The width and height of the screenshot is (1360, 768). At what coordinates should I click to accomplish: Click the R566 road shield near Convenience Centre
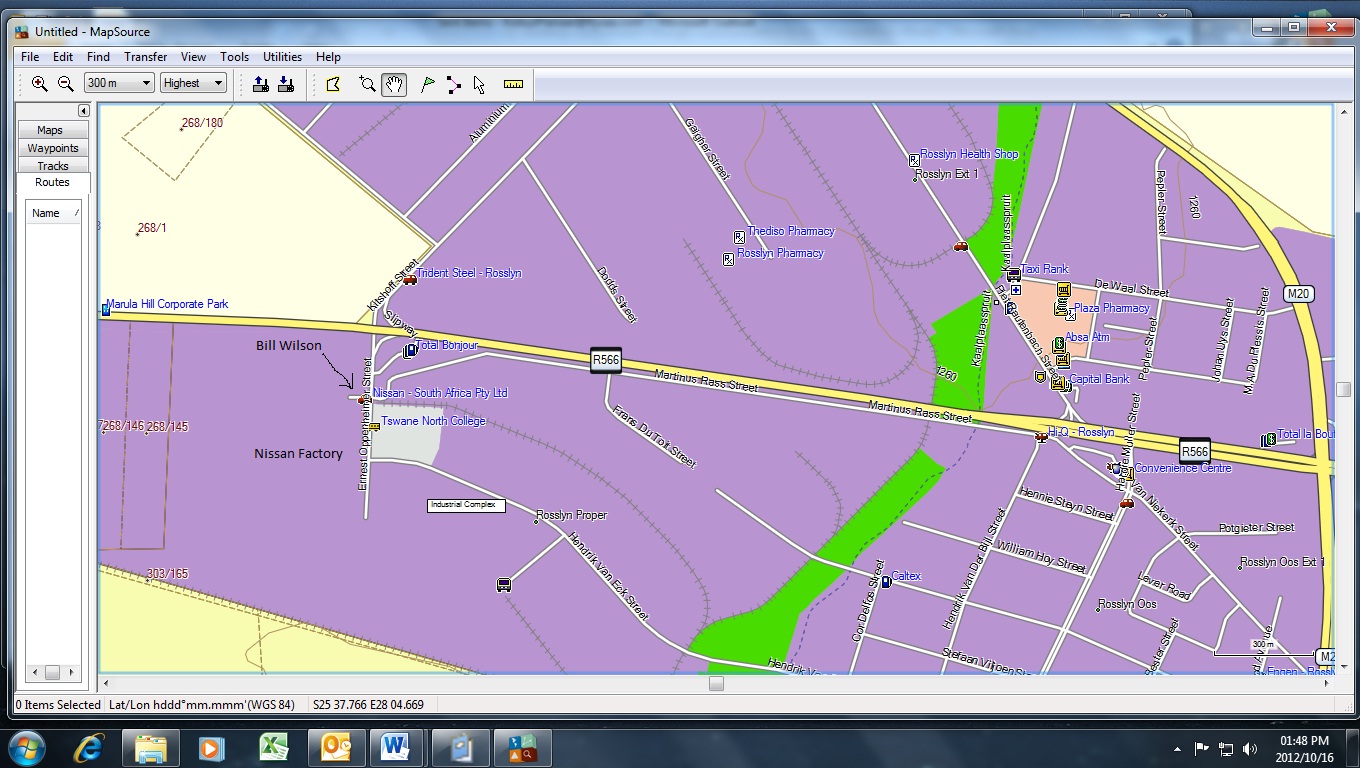tap(1194, 451)
